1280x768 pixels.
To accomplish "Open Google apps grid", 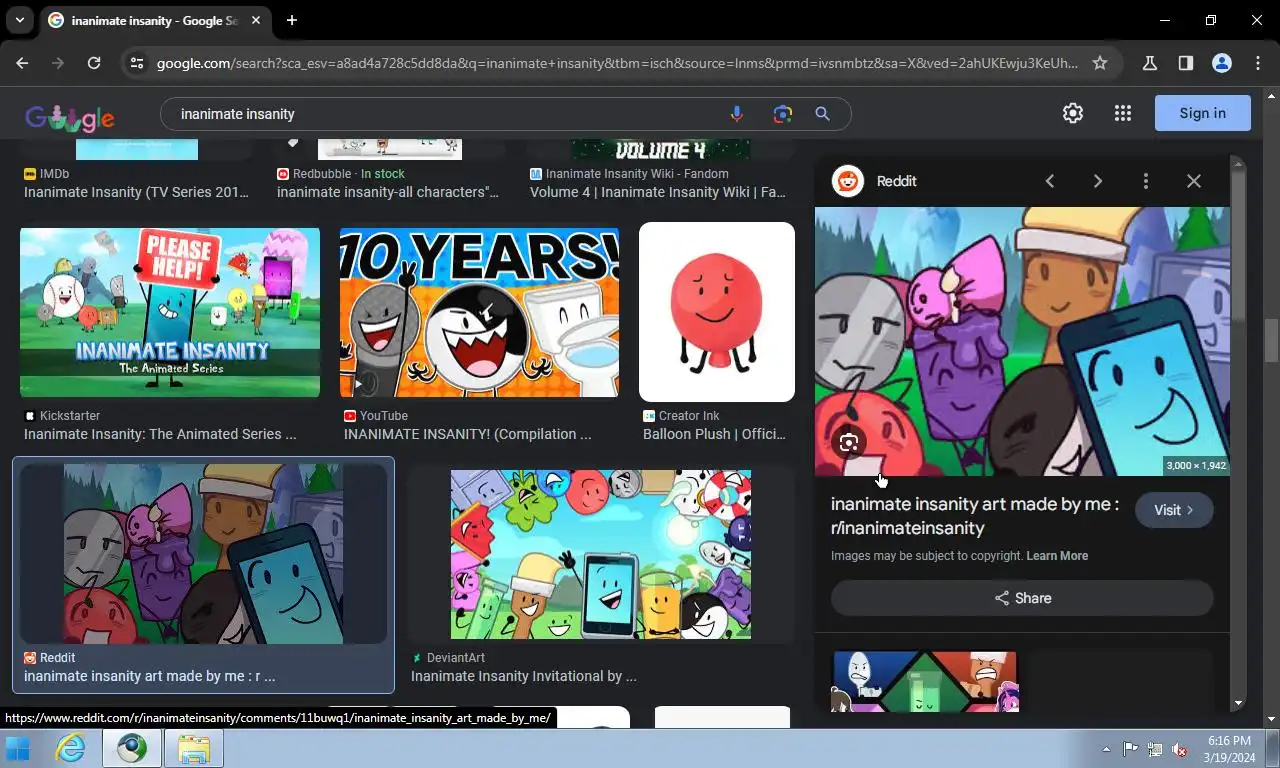I will [1123, 113].
